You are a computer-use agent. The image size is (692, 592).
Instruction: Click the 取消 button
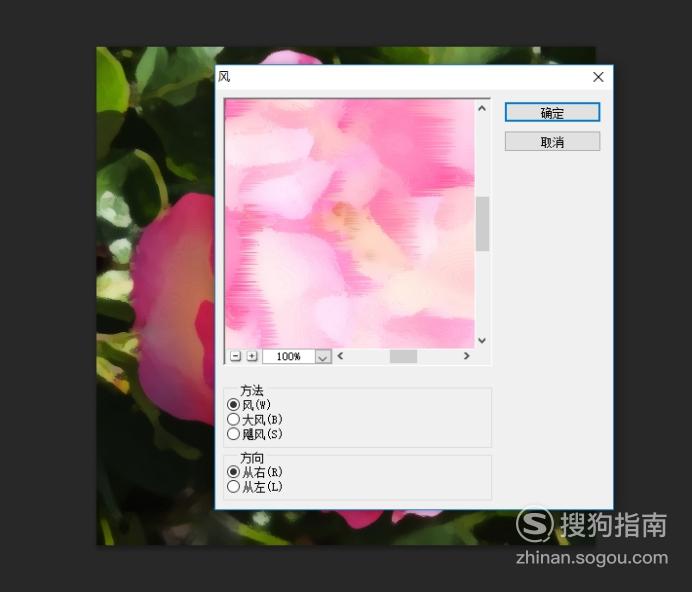552,142
